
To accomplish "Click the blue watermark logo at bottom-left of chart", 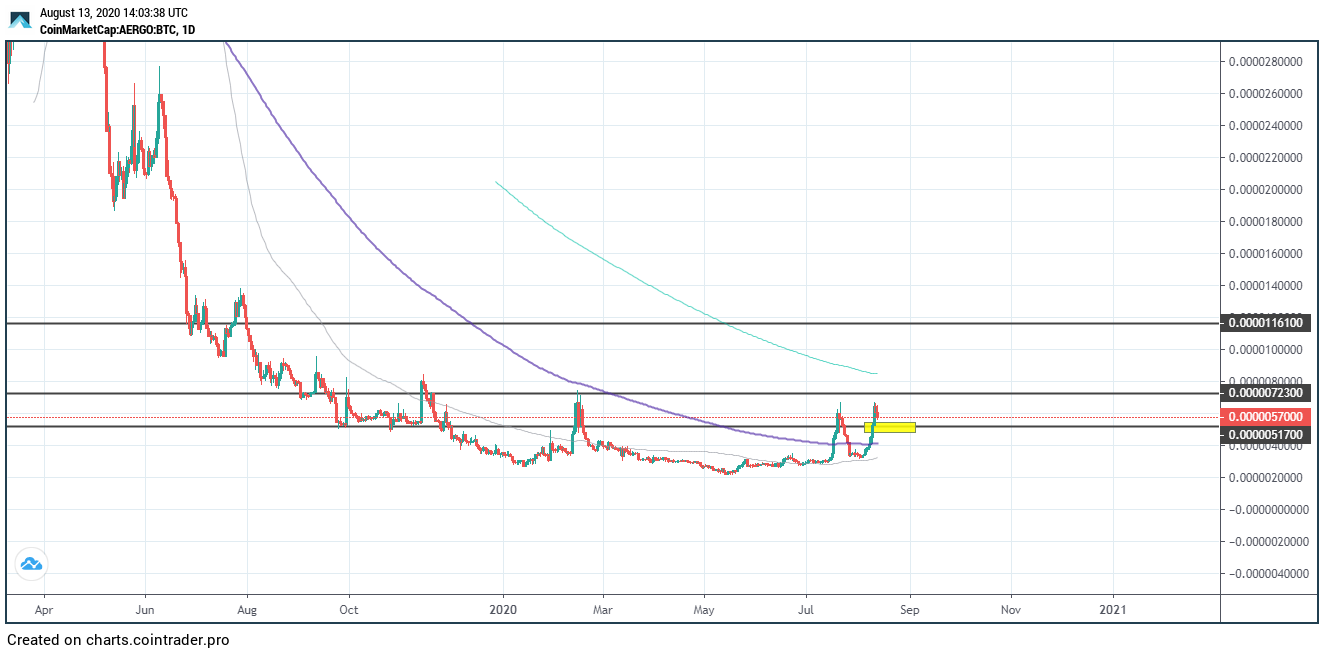I will click(31, 565).
